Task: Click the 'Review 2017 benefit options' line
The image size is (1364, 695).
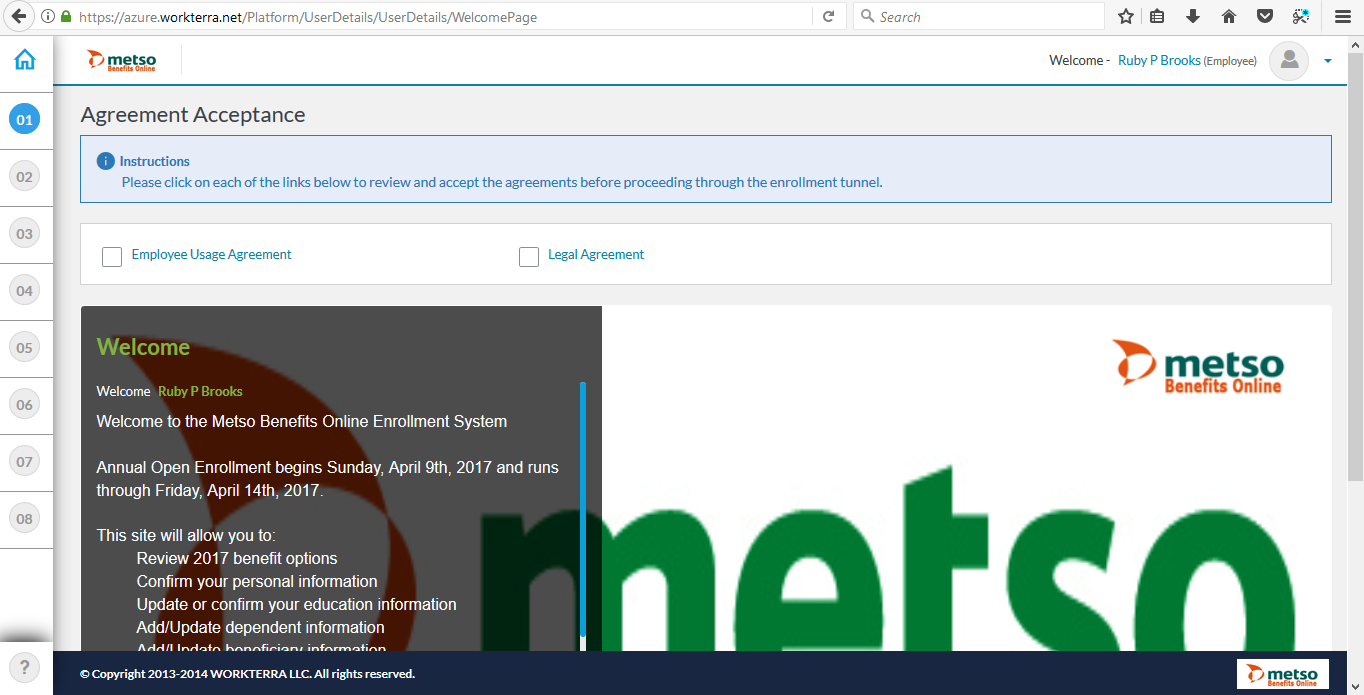Action: click(x=237, y=558)
